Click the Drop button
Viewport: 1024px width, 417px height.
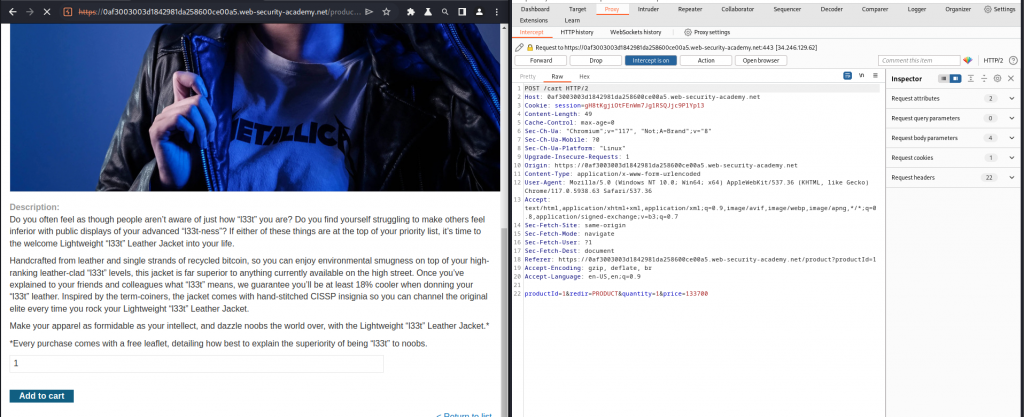point(596,60)
